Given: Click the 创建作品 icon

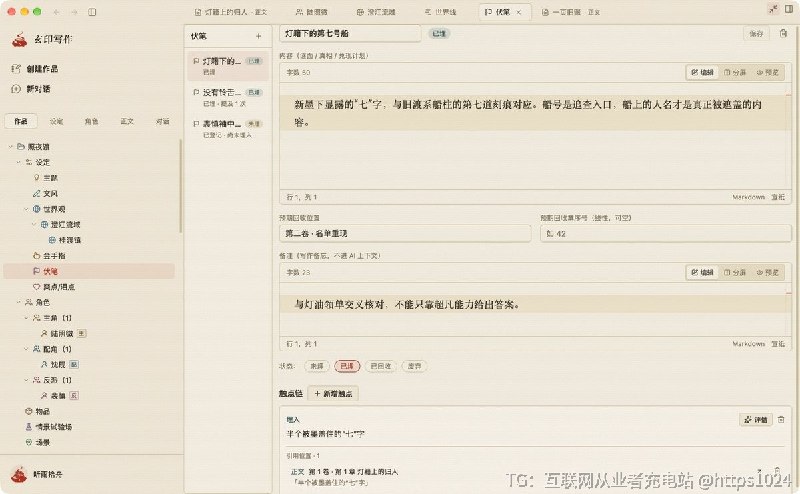Looking at the screenshot, I should click(x=16, y=68).
